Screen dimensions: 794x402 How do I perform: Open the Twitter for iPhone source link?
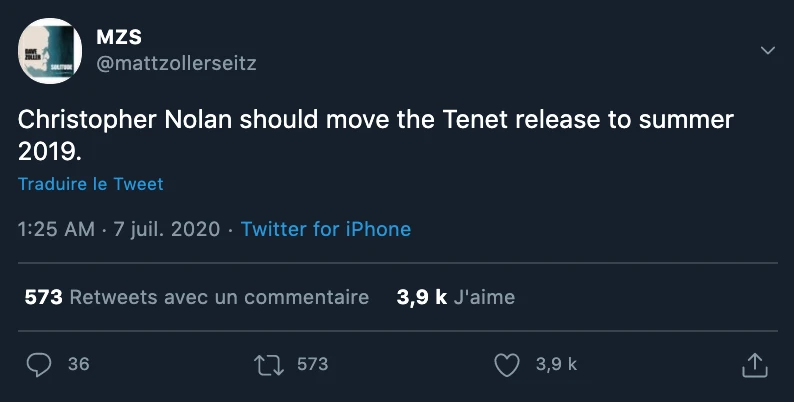tap(325, 229)
